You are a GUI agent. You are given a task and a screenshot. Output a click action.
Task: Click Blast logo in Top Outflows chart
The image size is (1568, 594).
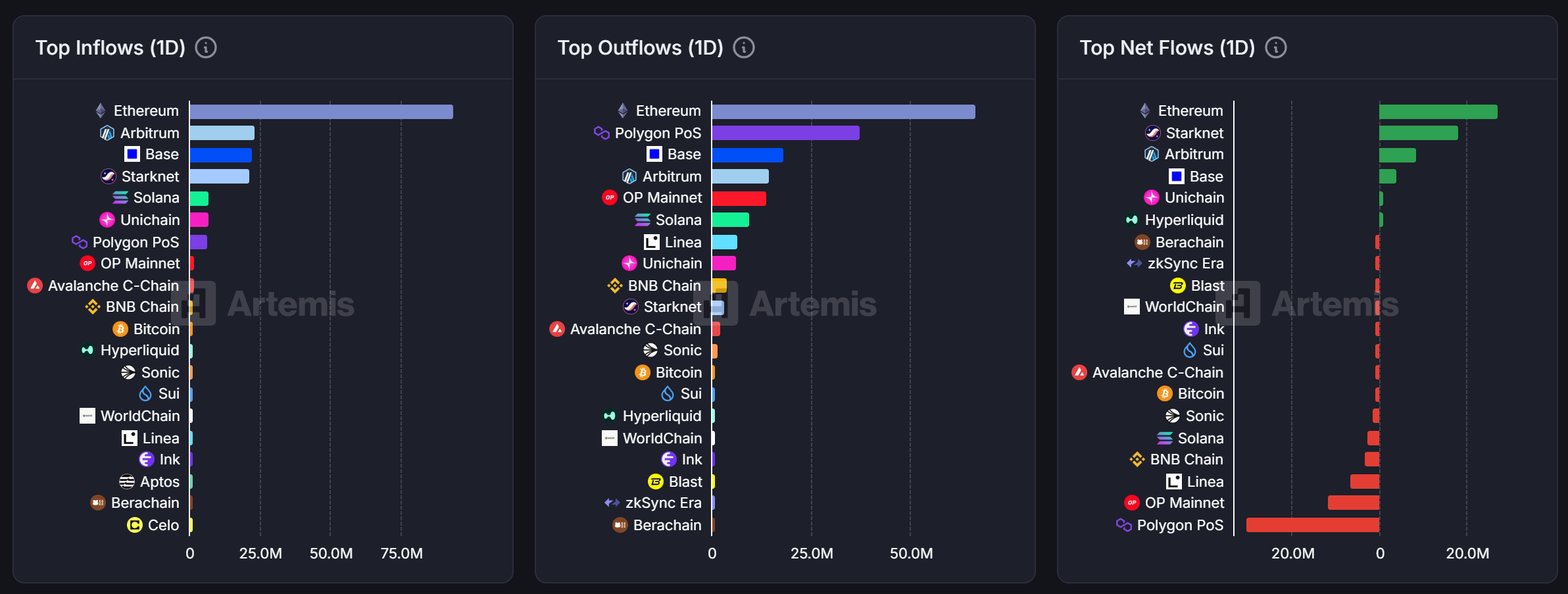656,482
